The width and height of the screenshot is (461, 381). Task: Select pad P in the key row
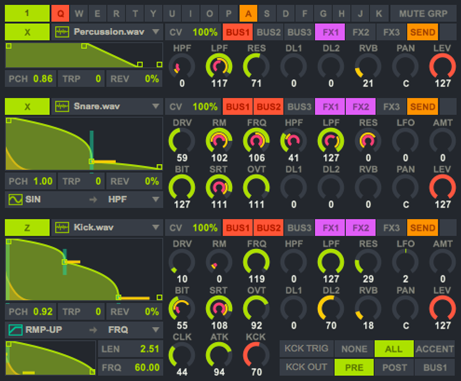point(229,14)
